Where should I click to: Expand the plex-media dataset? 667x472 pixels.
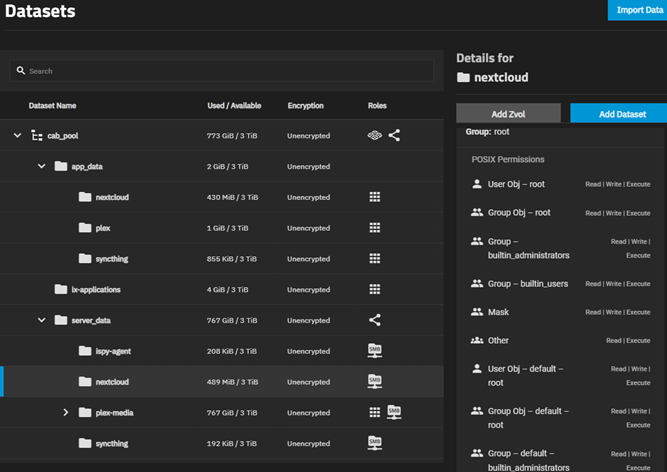click(66, 412)
